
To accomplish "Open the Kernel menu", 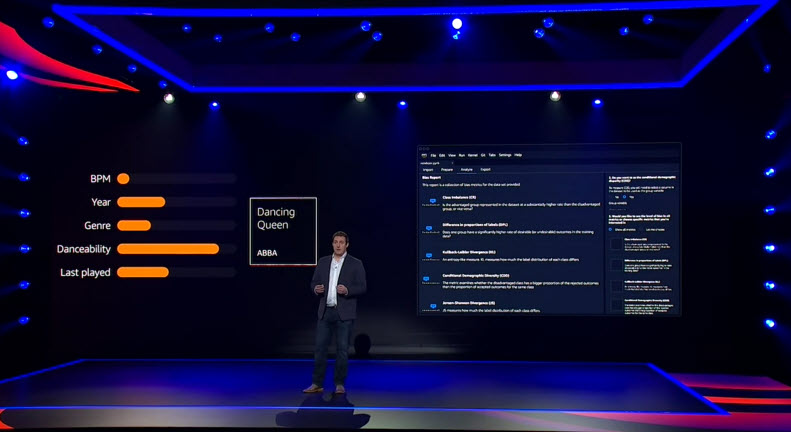I will pos(472,155).
